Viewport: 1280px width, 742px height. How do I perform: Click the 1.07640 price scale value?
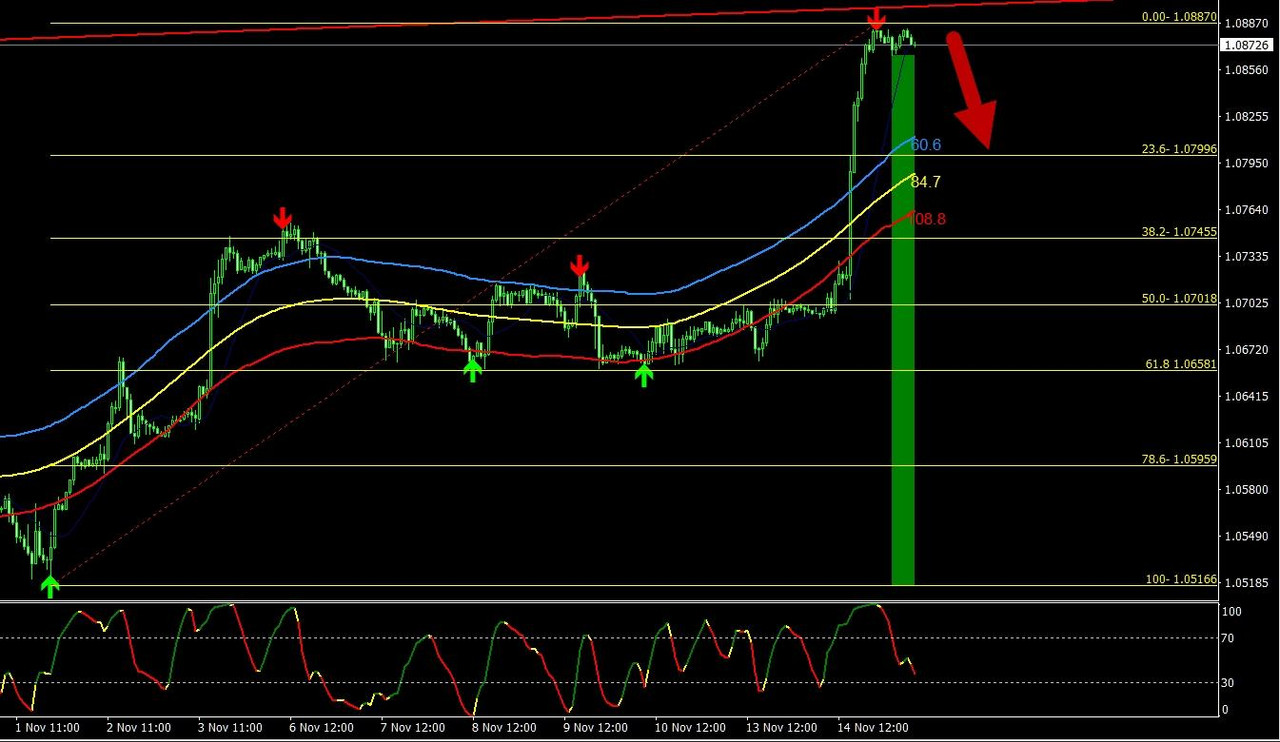coord(1246,210)
